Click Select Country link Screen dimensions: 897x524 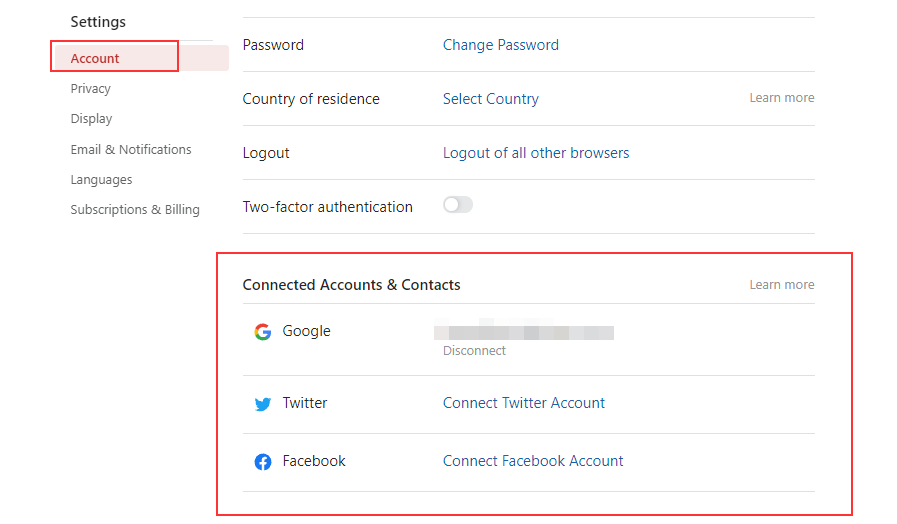point(491,99)
